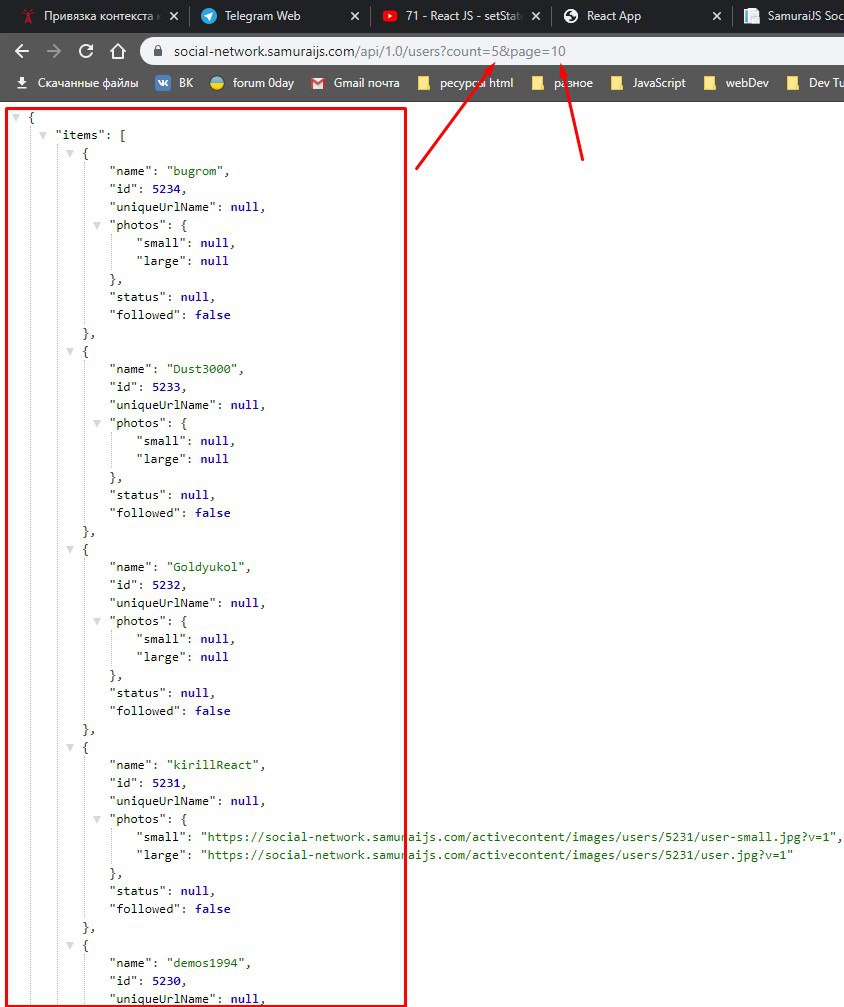Open the browser home page icon
Viewport: 844px width, 1007px height.
pyautogui.click(x=118, y=51)
